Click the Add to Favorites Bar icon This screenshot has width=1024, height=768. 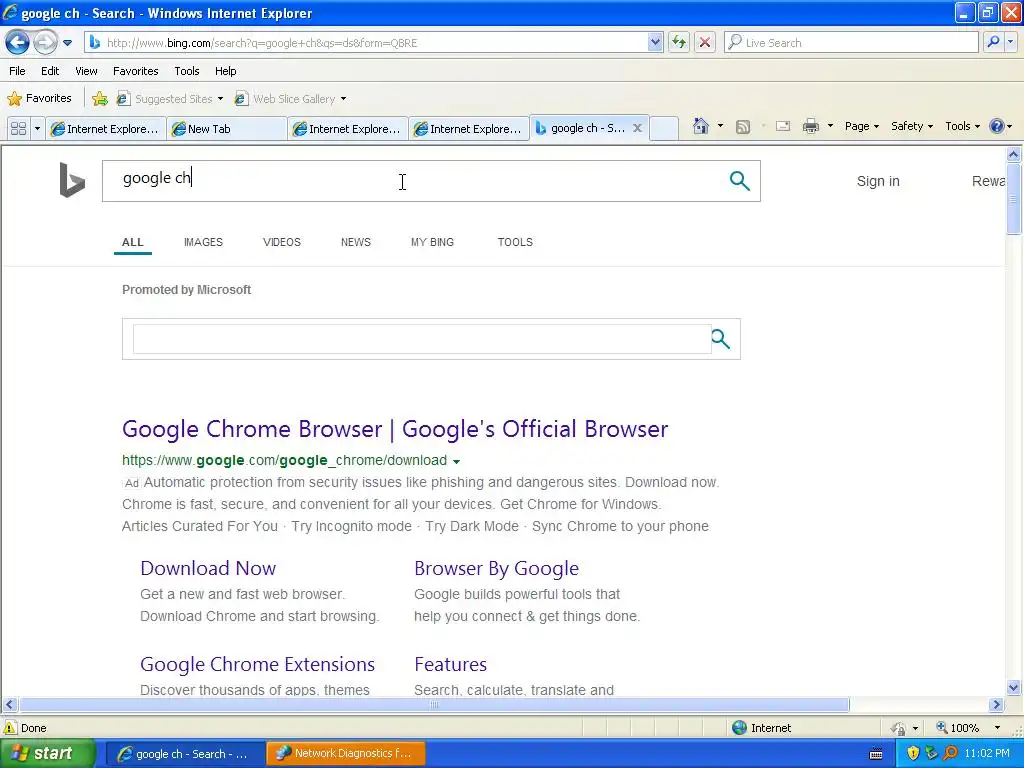(x=100, y=99)
